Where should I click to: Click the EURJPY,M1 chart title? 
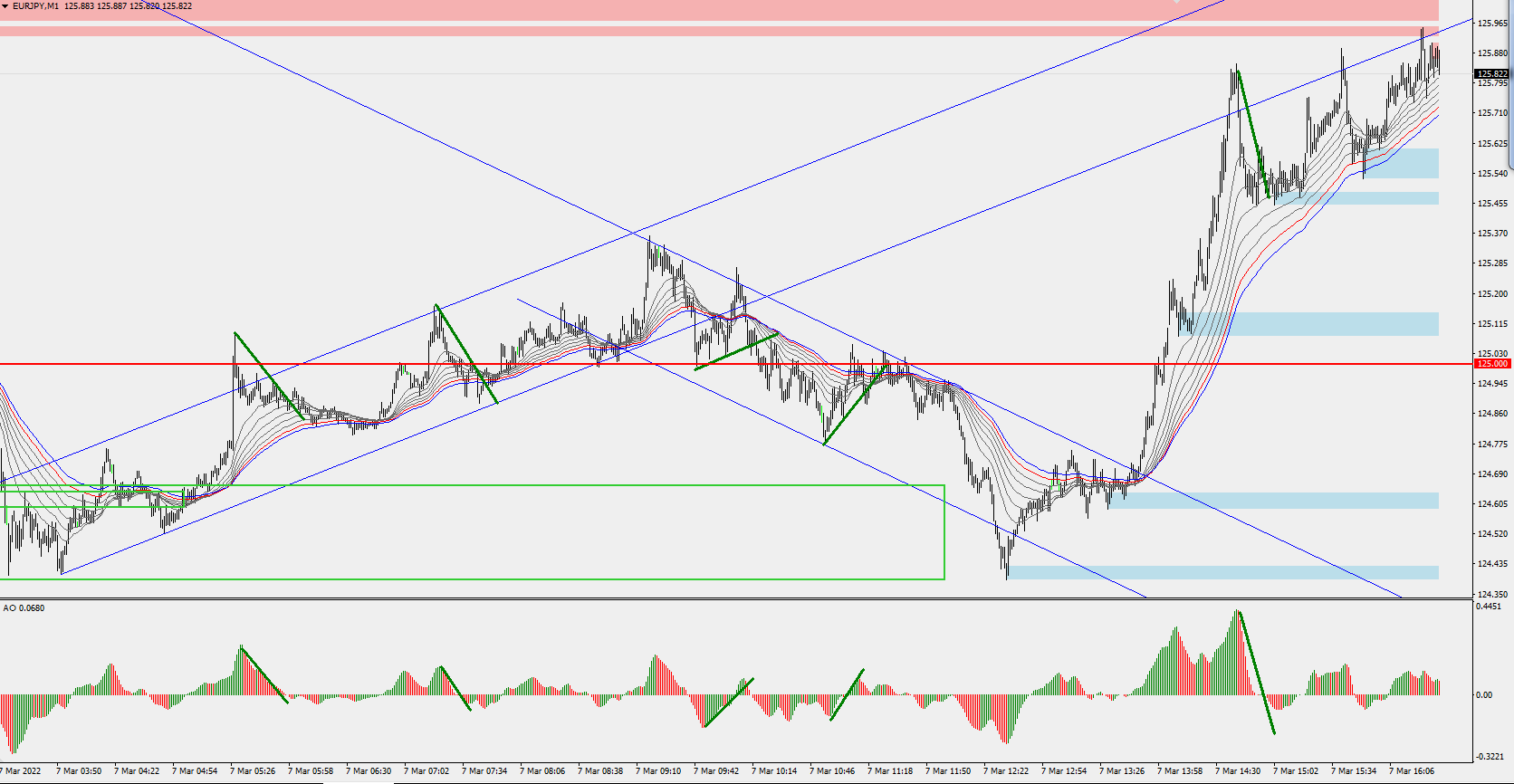[35, 6]
